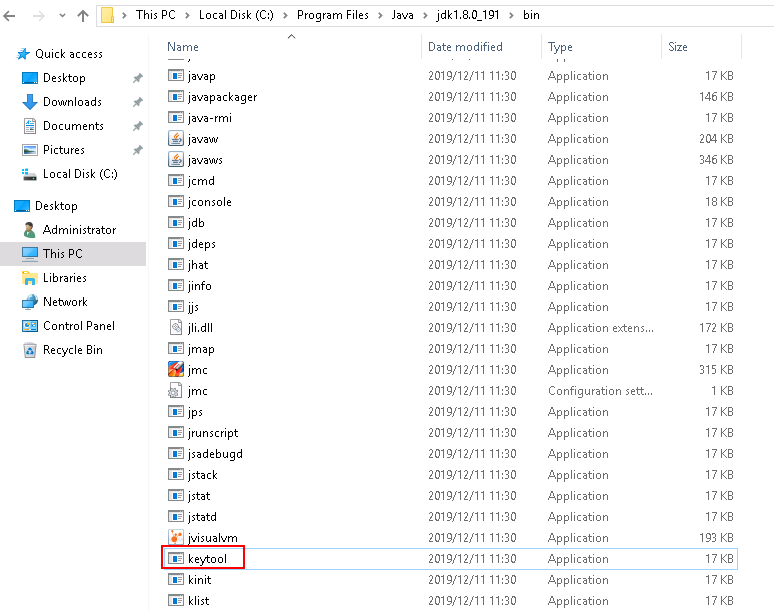Click the javaw Java cup icon
774x612 pixels.
click(x=176, y=138)
